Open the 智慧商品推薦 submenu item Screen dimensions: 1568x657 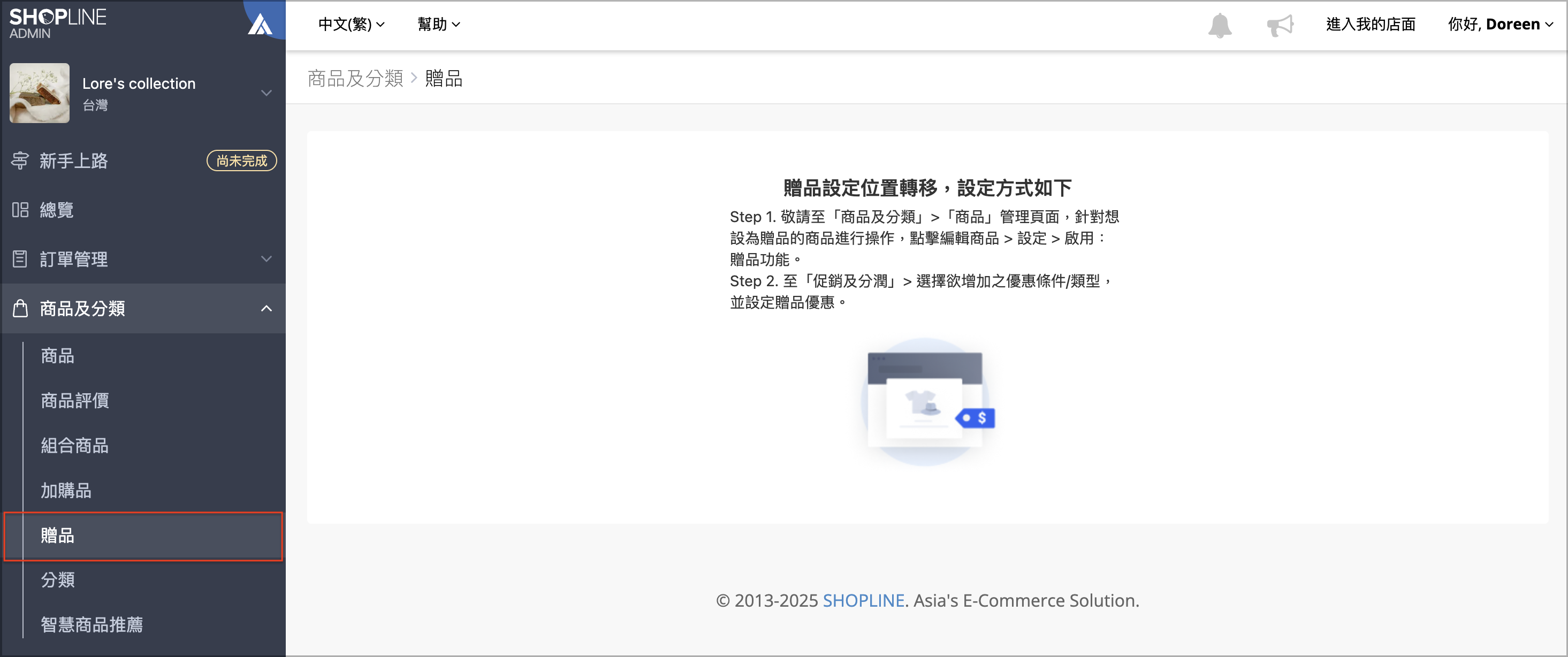(92, 625)
